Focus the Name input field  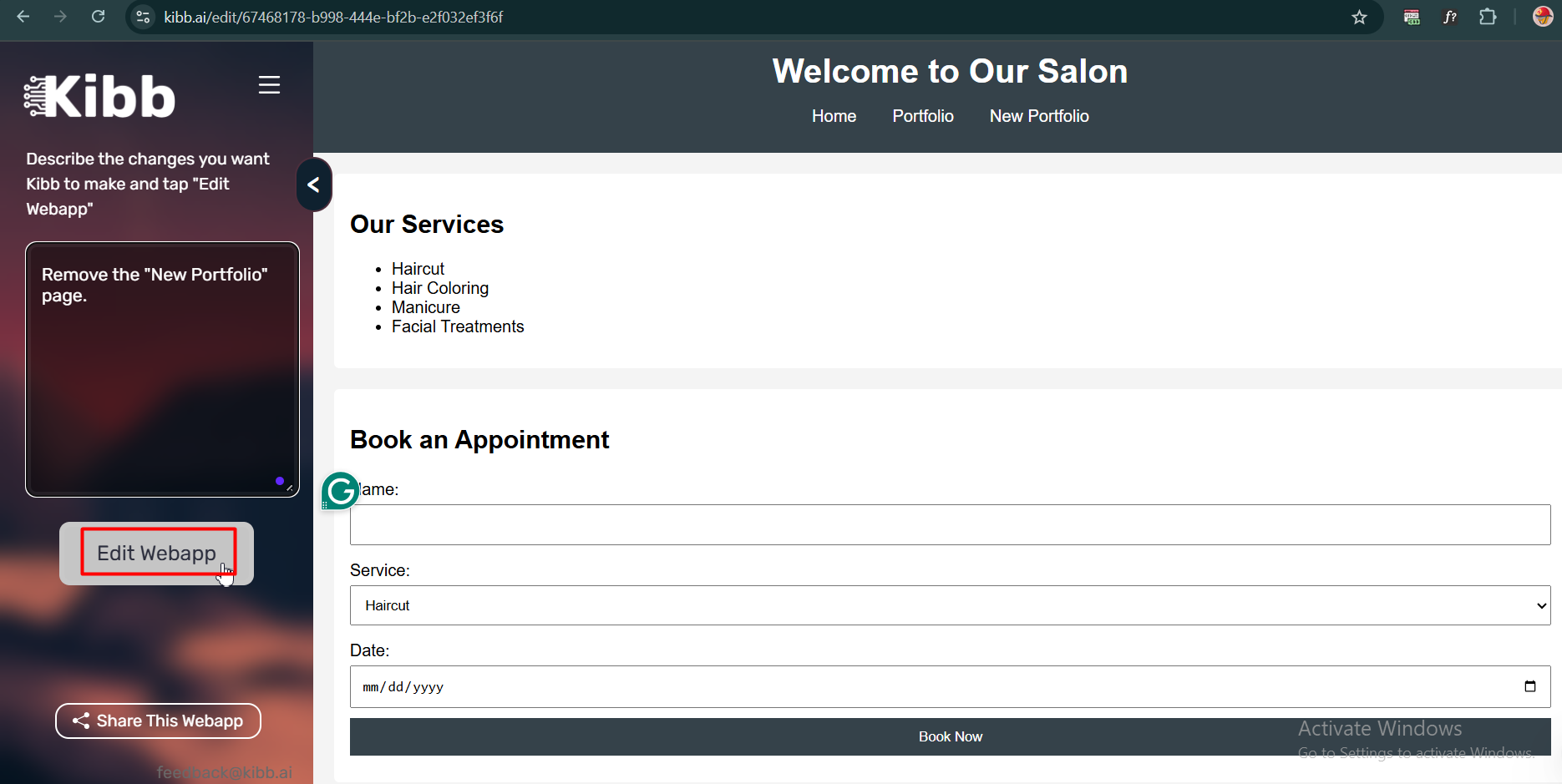(950, 524)
